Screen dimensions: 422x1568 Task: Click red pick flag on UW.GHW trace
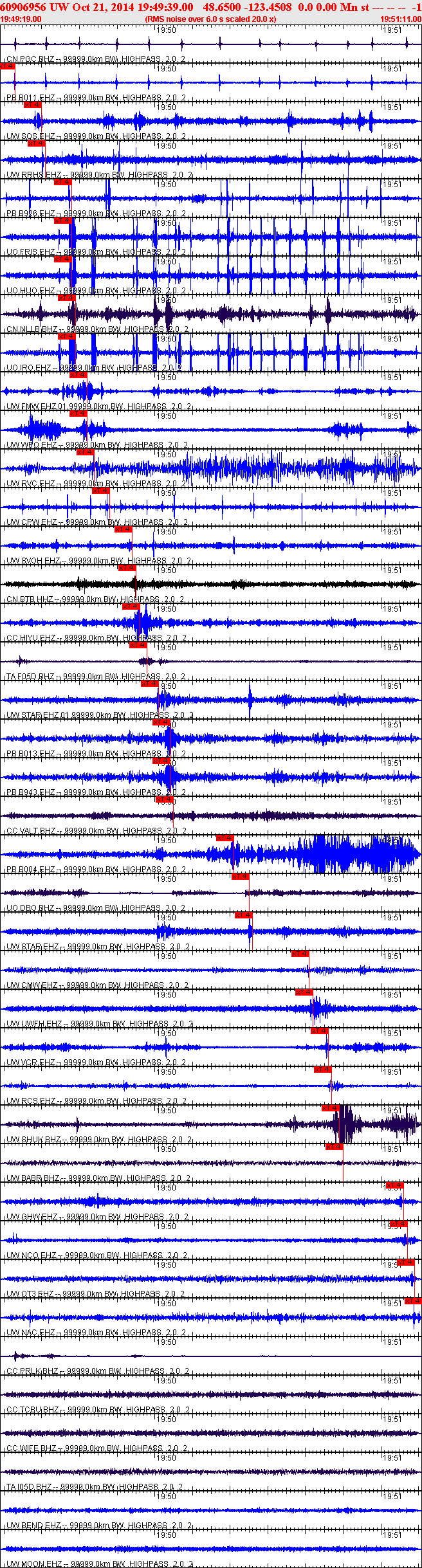tap(395, 1185)
